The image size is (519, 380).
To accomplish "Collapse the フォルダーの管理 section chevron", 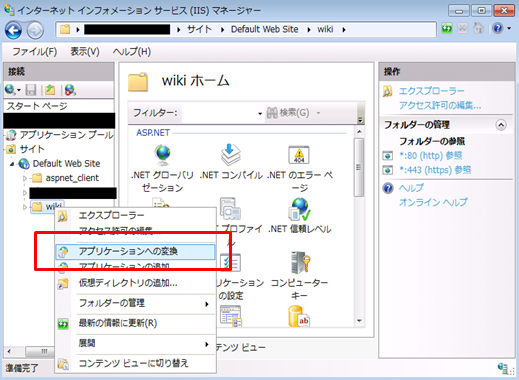I will click(x=501, y=125).
